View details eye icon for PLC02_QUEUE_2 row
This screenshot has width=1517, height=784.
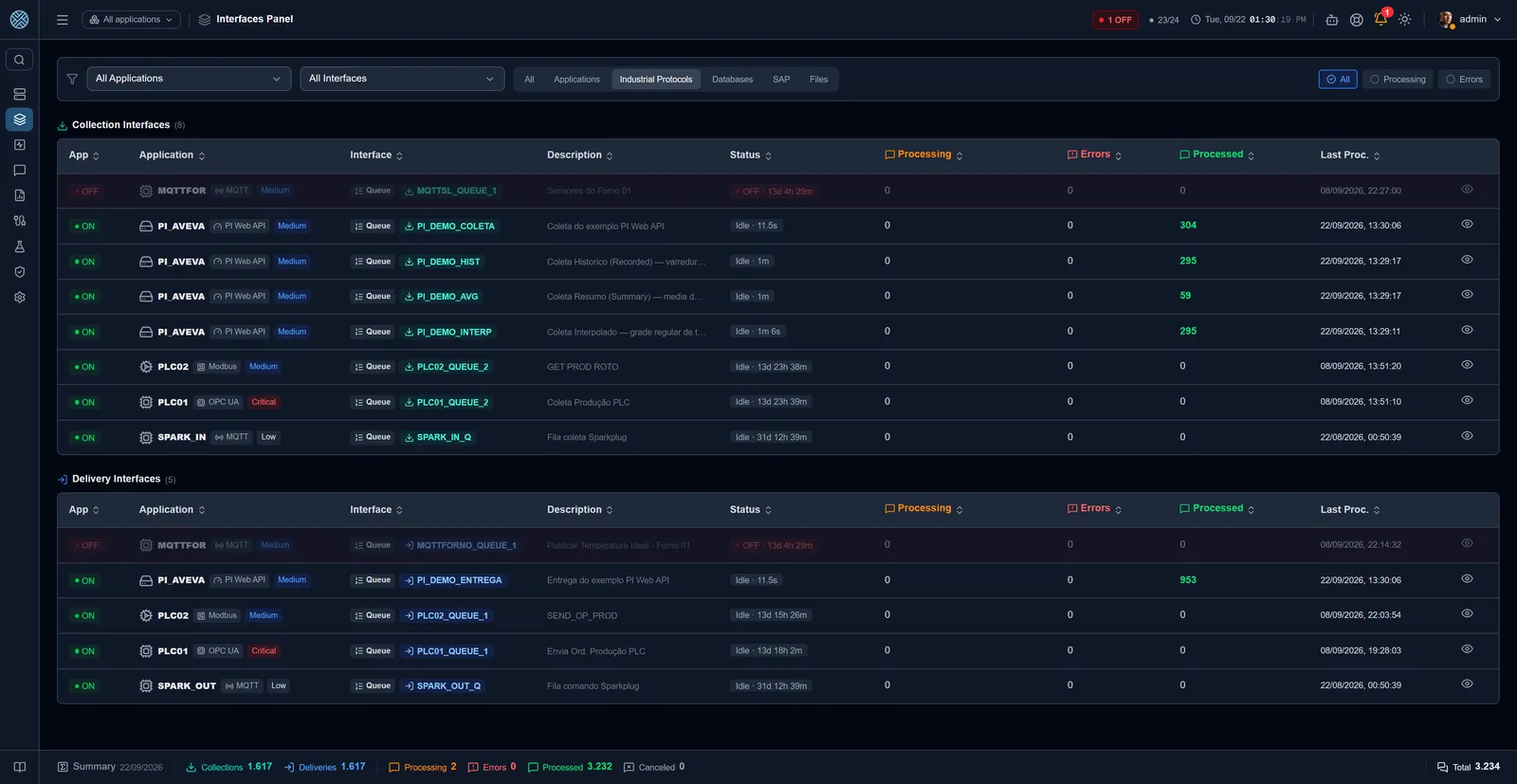[1467, 365]
